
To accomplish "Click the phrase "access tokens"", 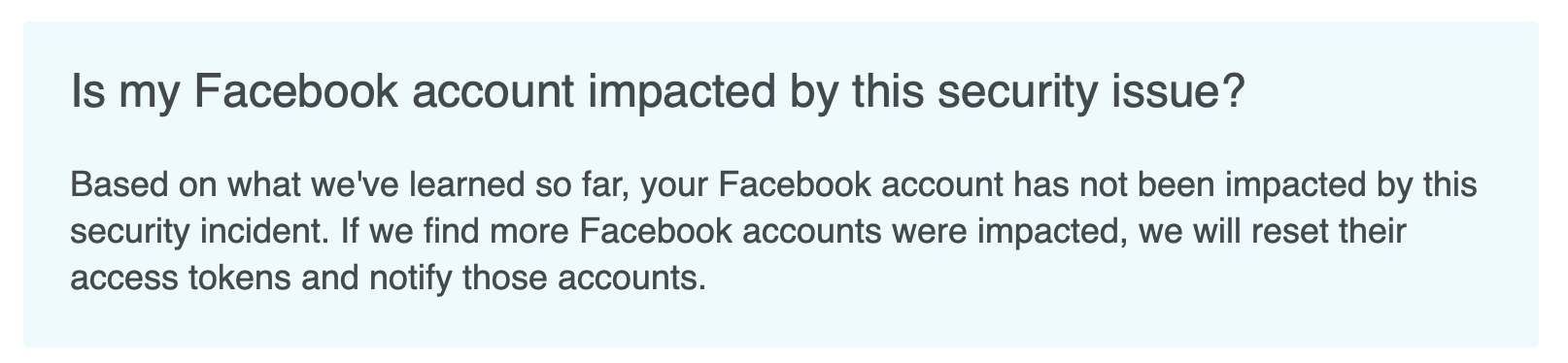I will point(181,279).
